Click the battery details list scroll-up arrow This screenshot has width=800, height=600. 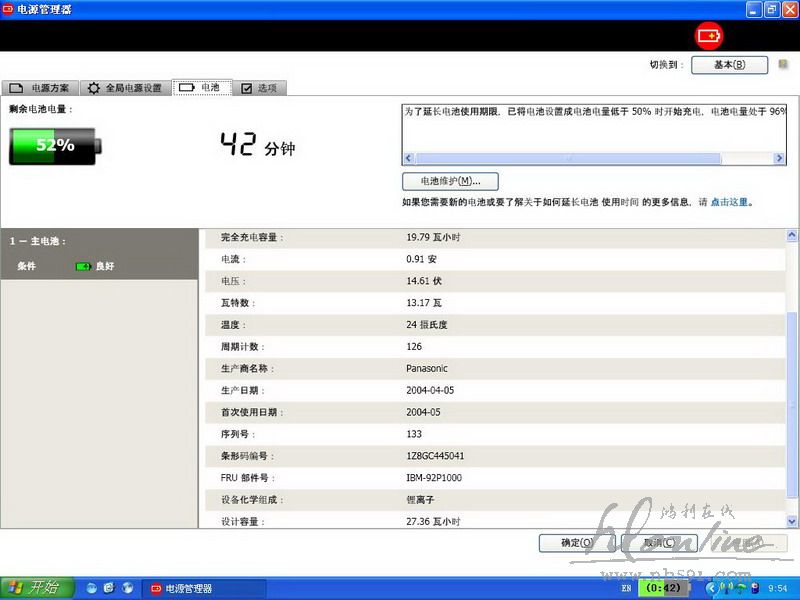(x=793, y=236)
